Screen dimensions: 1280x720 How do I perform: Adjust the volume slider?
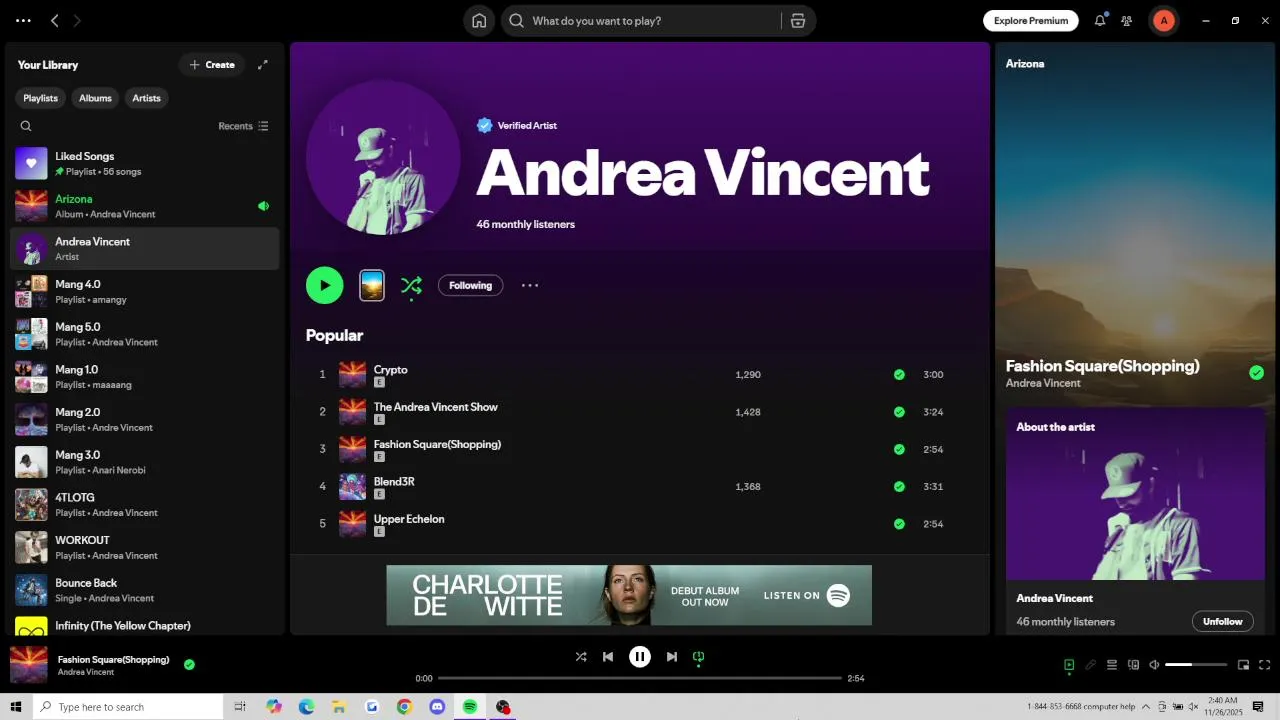(x=1196, y=665)
